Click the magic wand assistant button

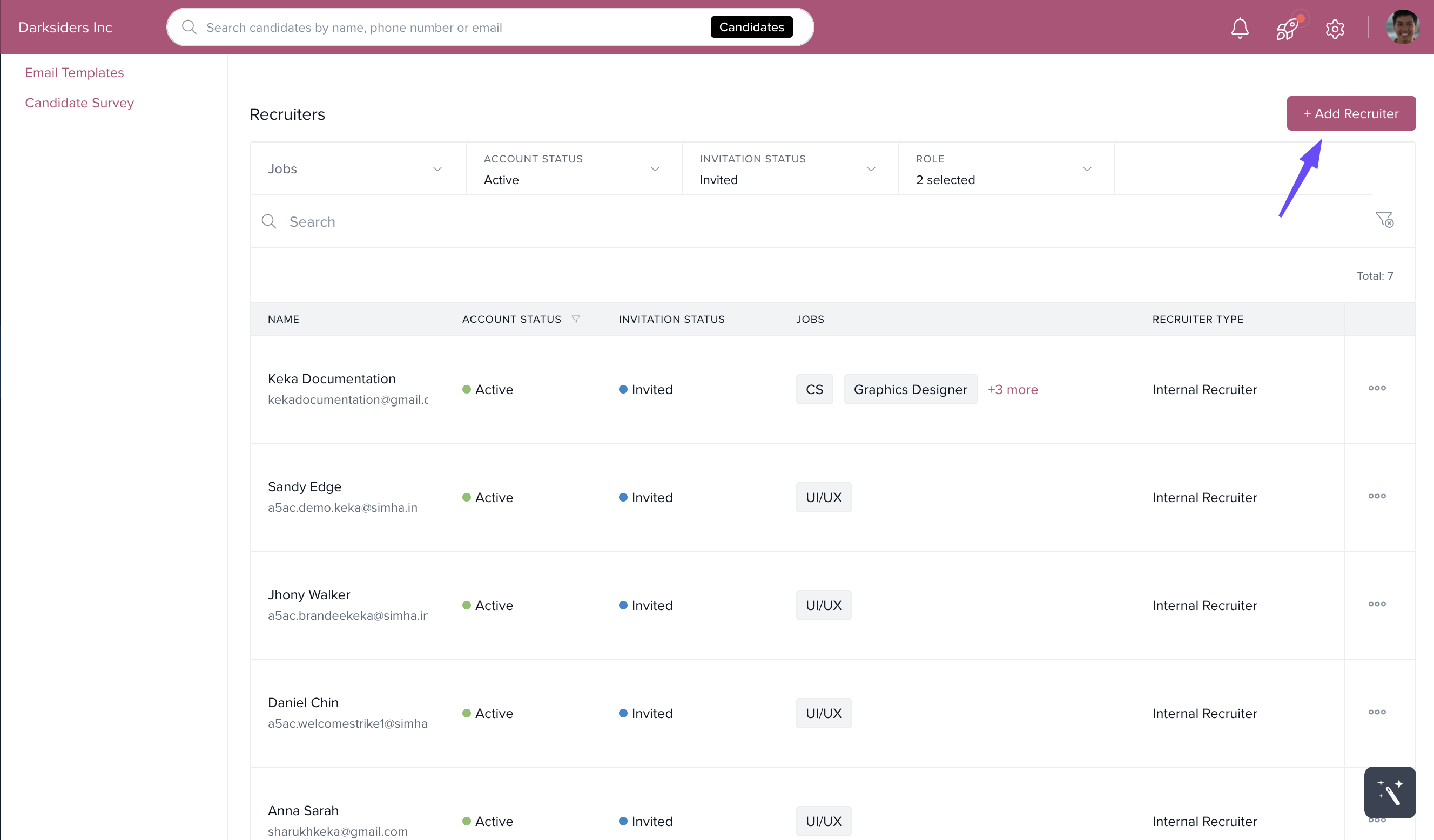coord(1389,792)
